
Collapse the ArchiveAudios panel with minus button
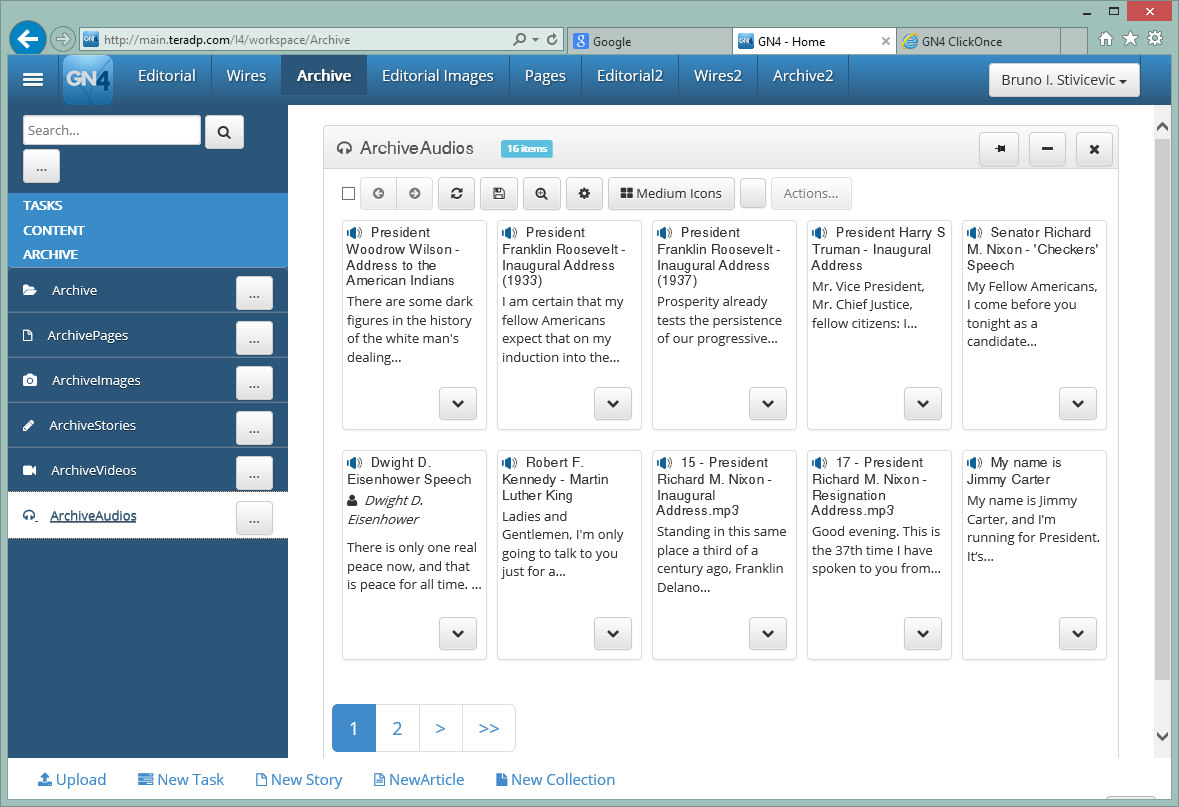(1047, 149)
